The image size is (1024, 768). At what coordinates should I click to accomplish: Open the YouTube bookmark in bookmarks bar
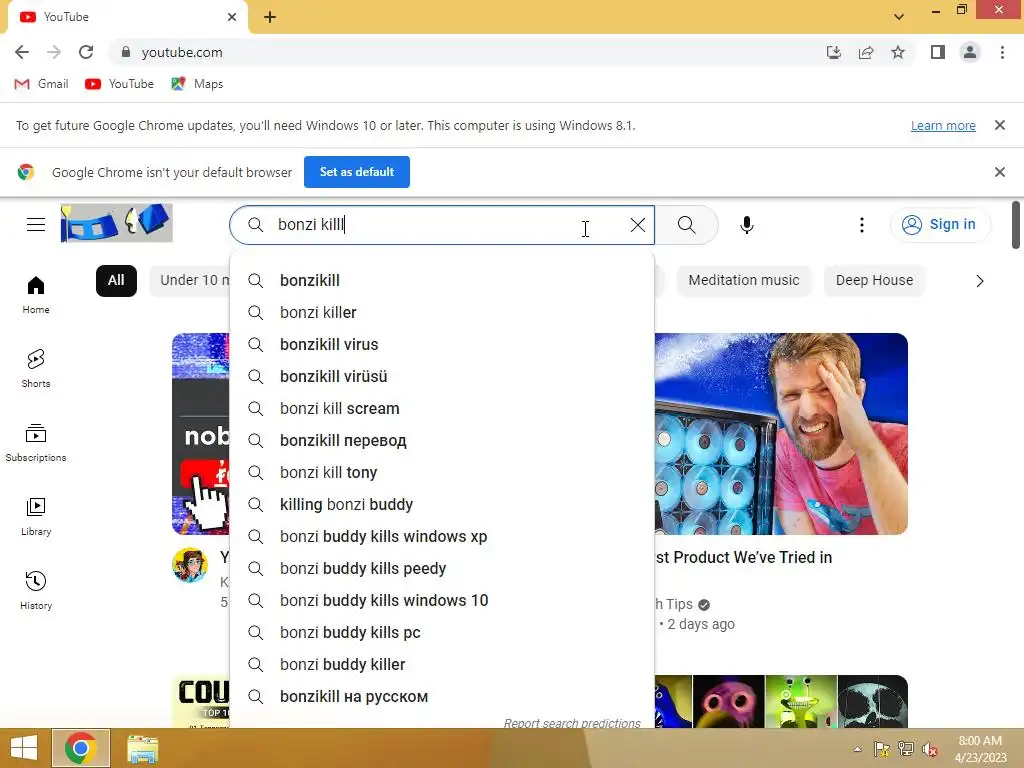point(120,84)
